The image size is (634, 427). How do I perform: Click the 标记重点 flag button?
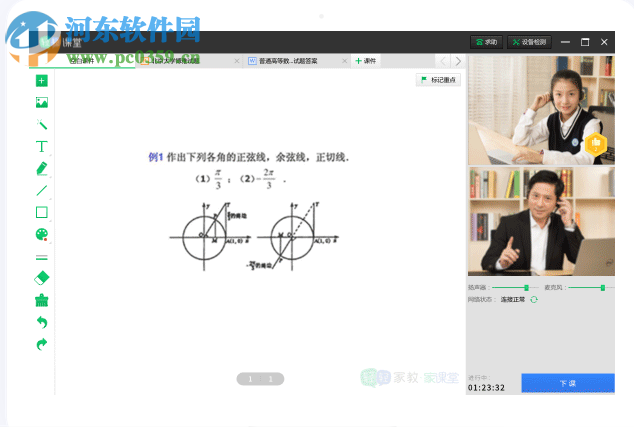[x=438, y=80]
